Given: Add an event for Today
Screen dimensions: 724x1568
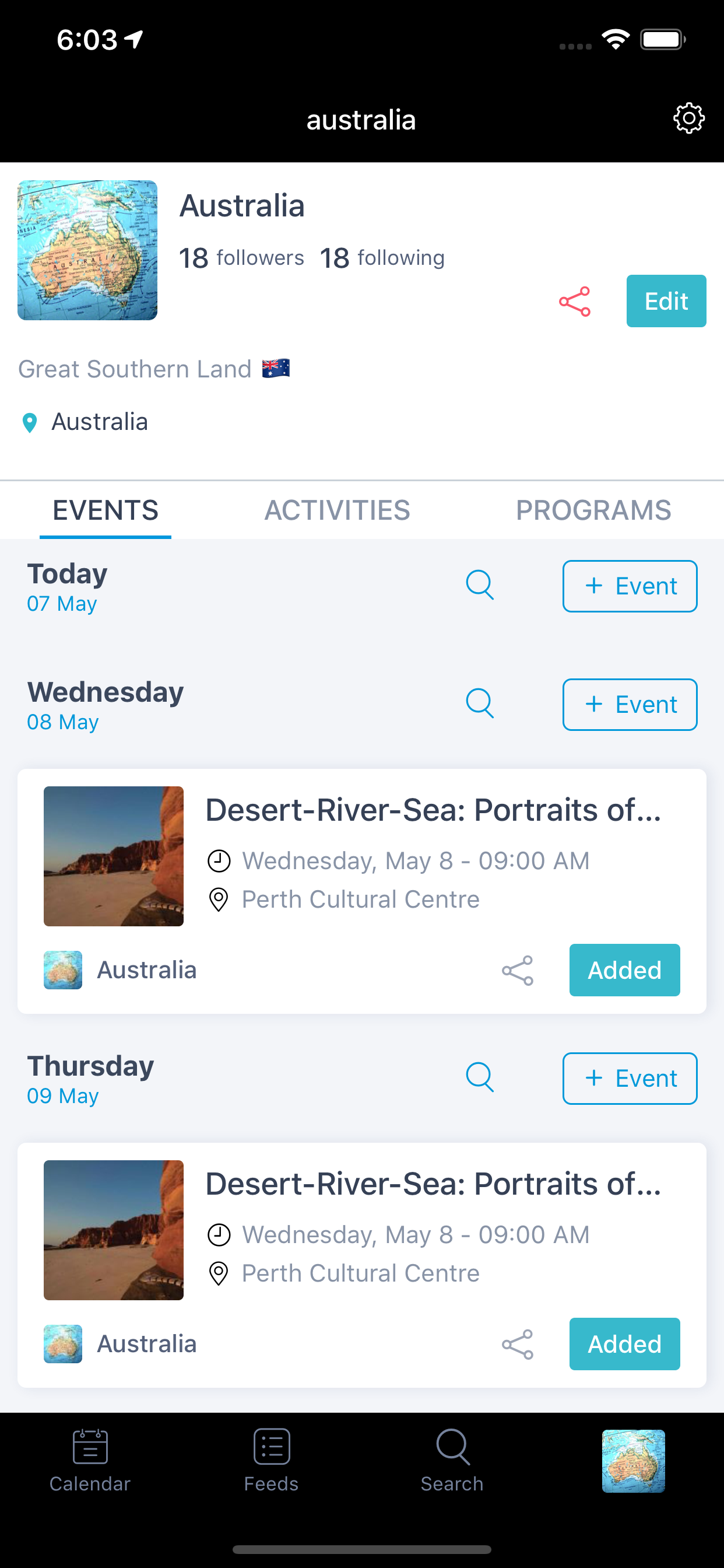Looking at the screenshot, I should 630,586.
